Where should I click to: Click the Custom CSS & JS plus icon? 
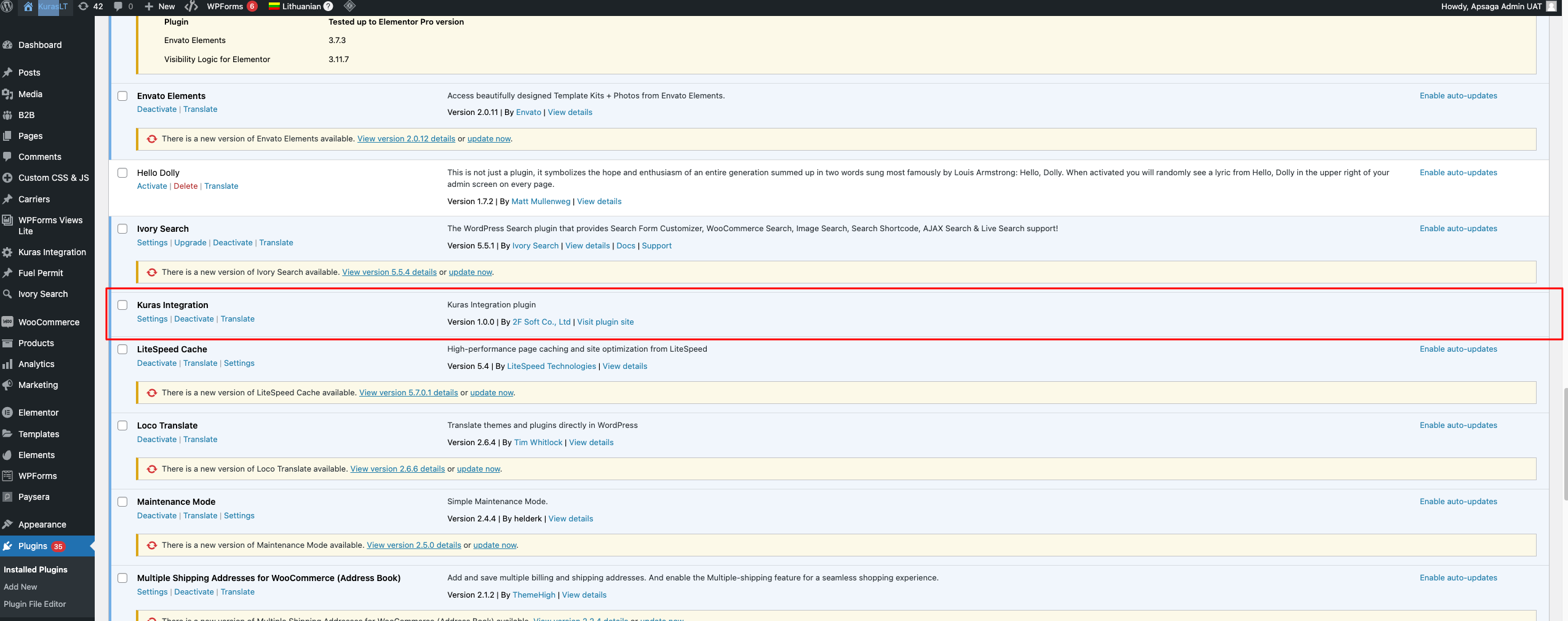[8, 178]
